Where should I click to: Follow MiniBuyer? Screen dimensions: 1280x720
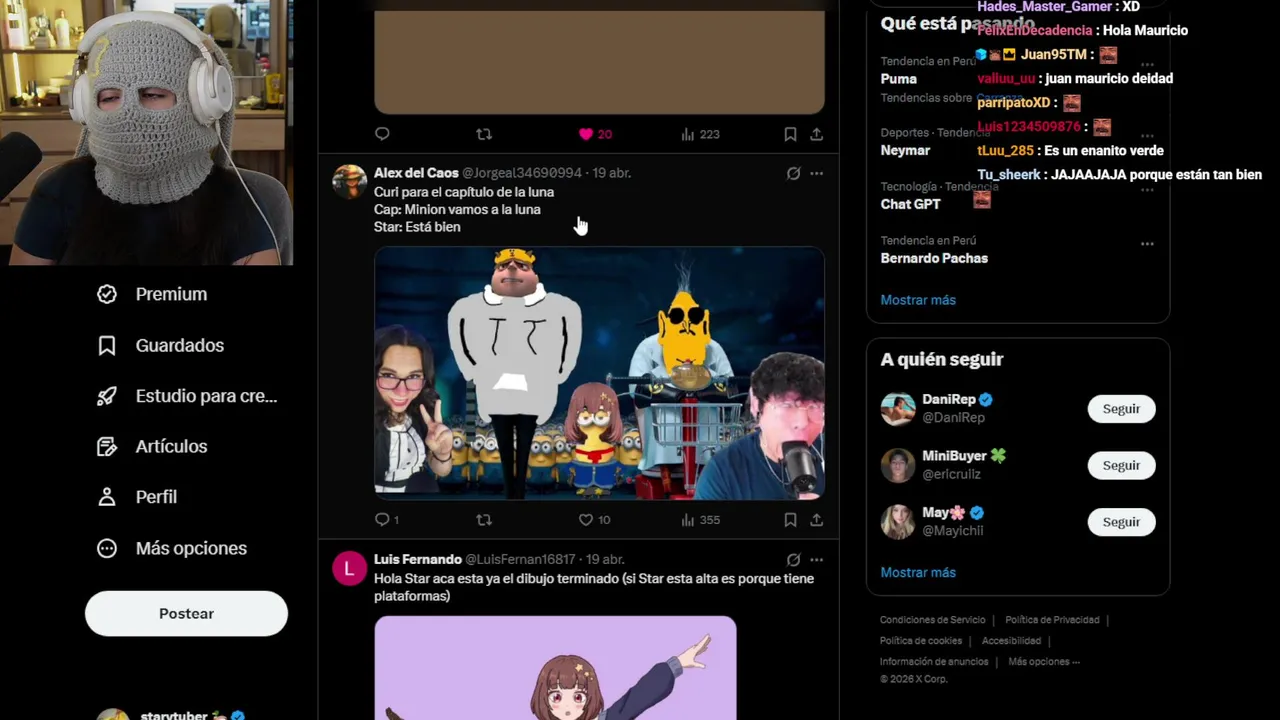pyautogui.click(x=1121, y=465)
